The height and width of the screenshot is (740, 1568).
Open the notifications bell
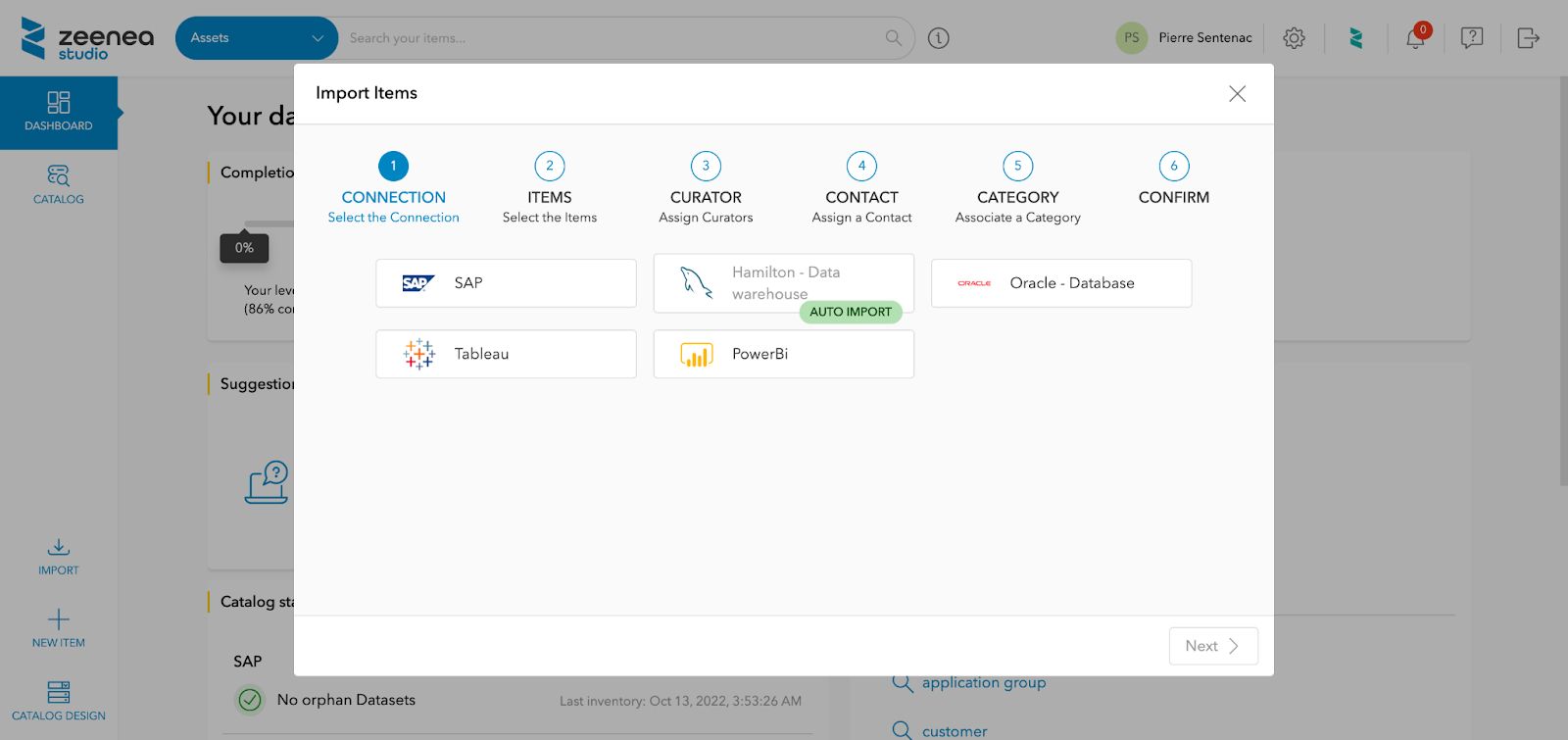click(x=1415, y=38)
